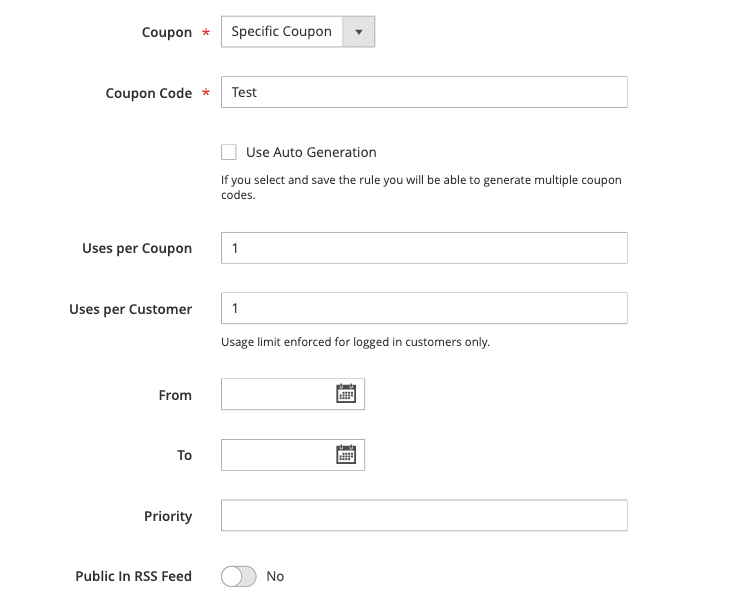Open the To date calendar picker

click(x=346, y=454)
